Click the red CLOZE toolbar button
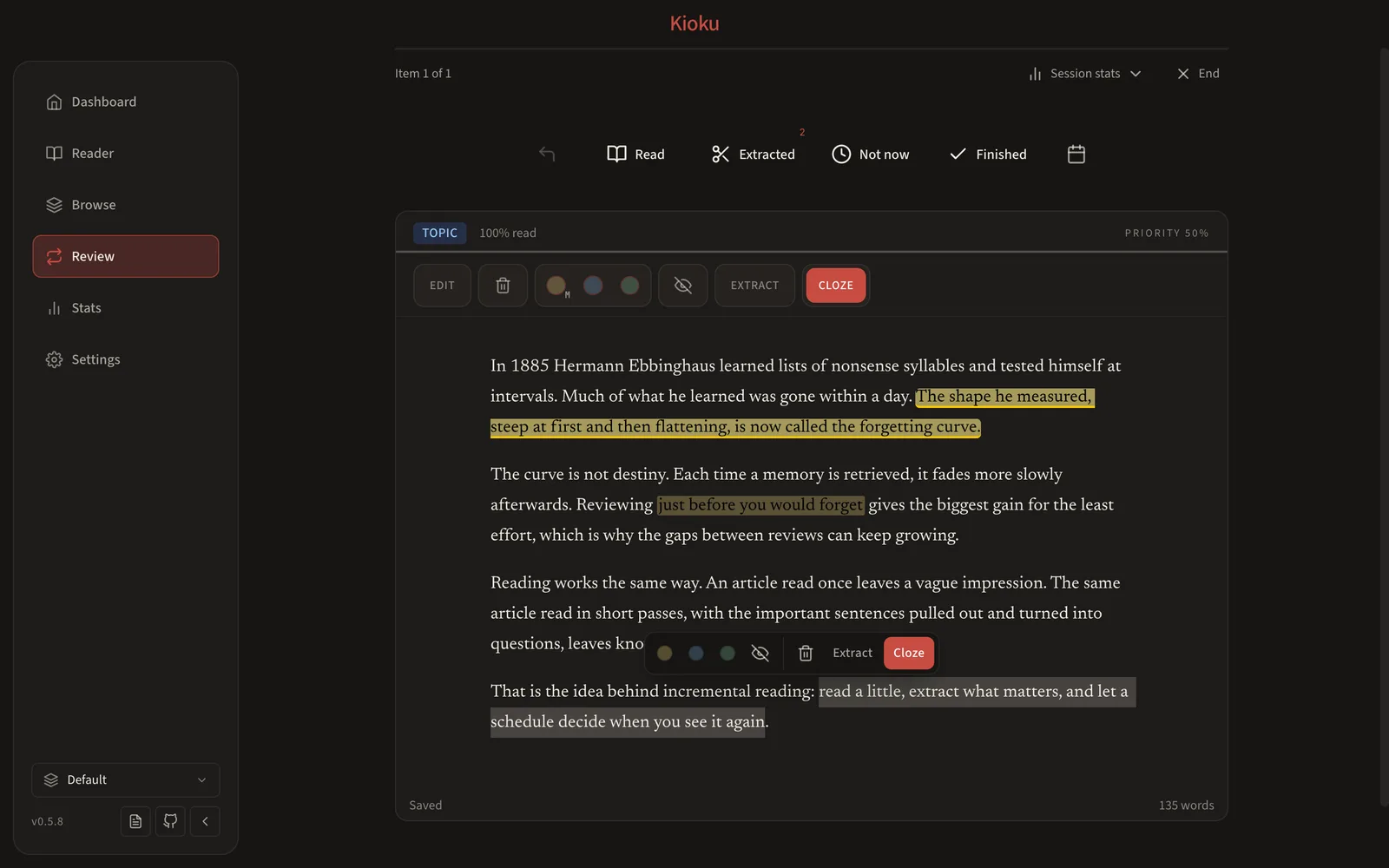 836,286
